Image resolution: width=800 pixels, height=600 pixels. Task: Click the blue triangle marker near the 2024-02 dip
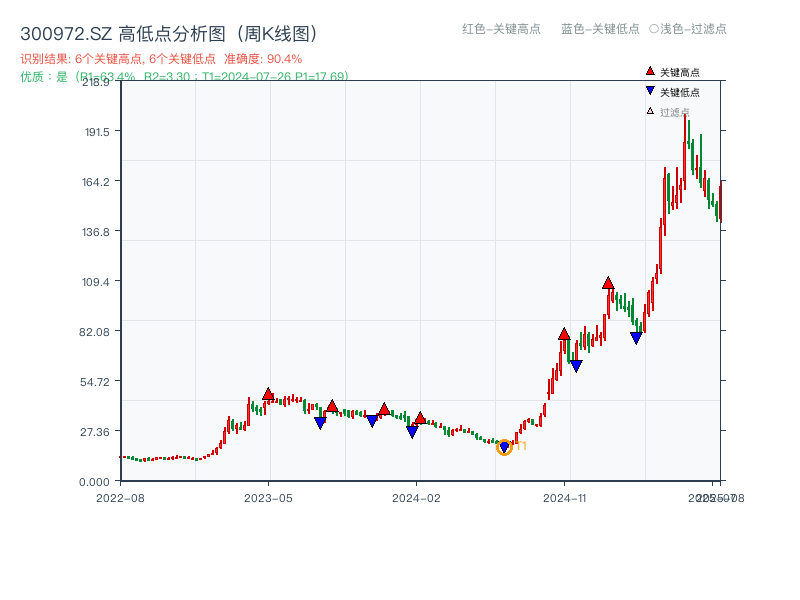[x=411, y=432]
